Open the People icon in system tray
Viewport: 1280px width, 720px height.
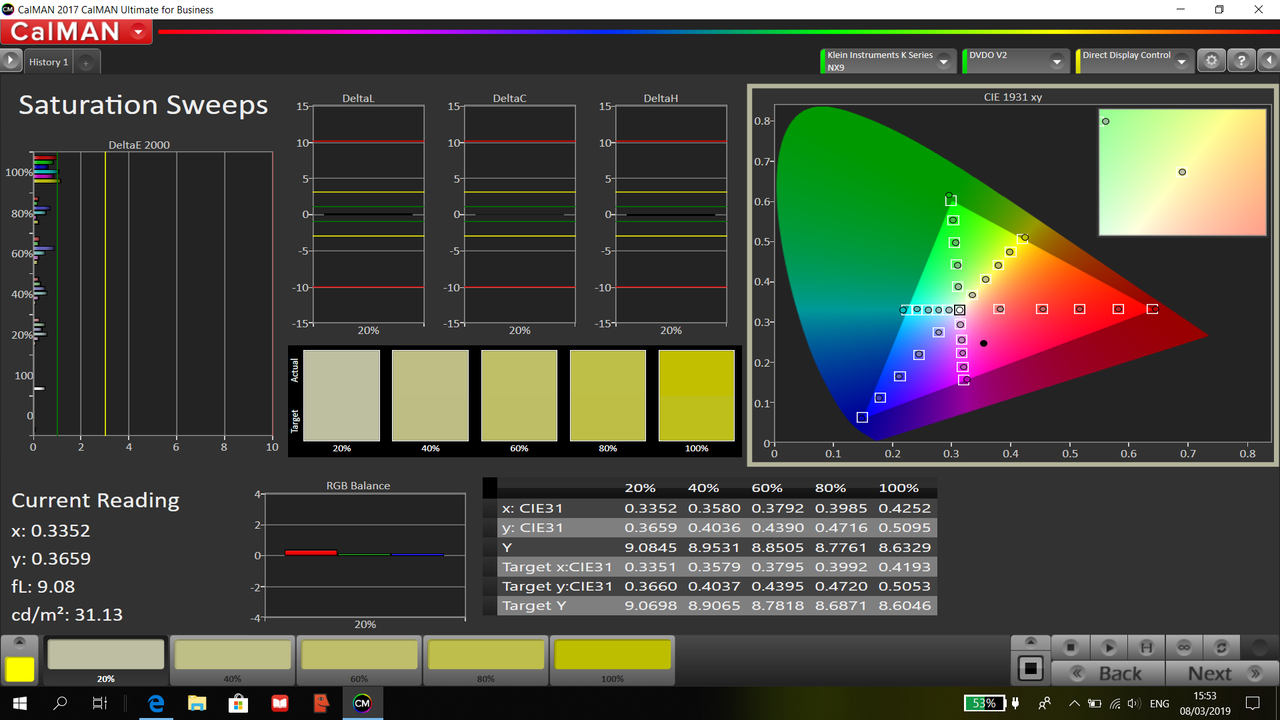[x=1045, y=703]
